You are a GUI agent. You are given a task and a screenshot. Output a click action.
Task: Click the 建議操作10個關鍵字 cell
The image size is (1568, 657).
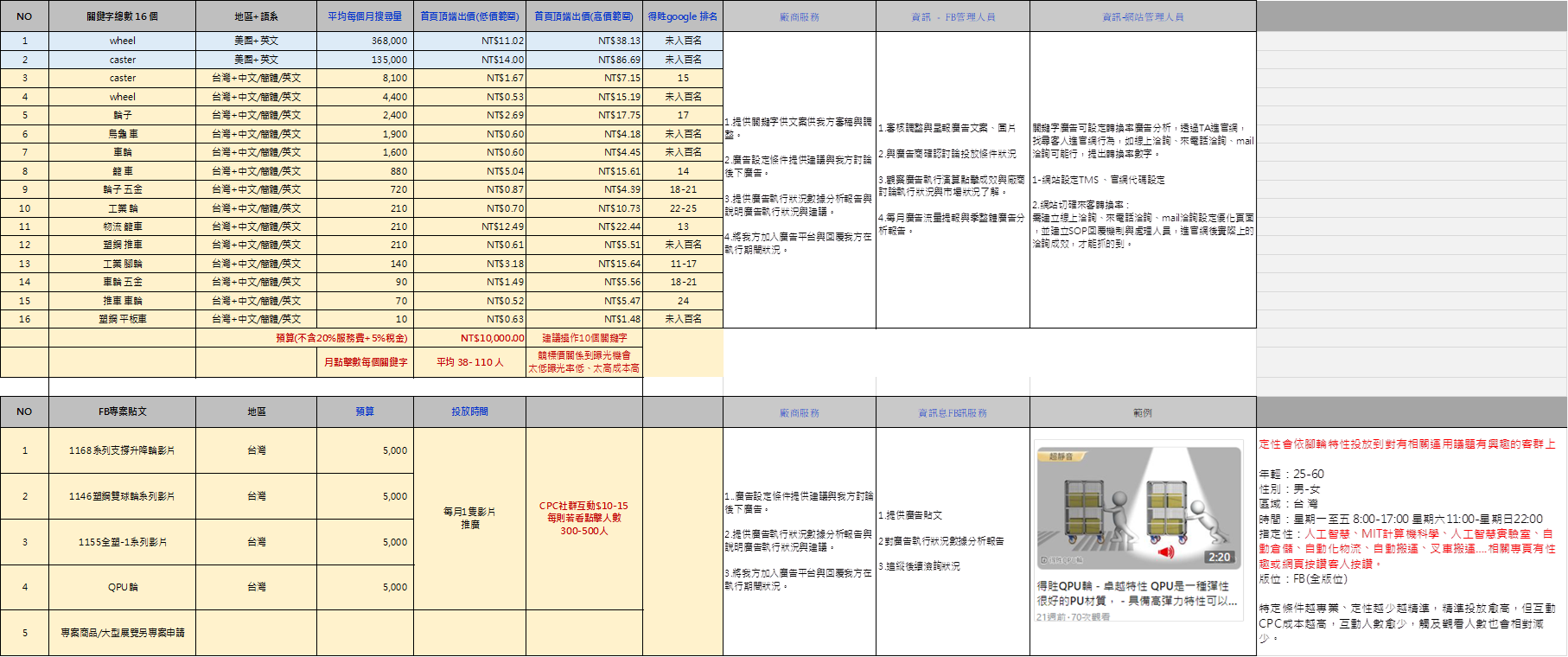583,338
